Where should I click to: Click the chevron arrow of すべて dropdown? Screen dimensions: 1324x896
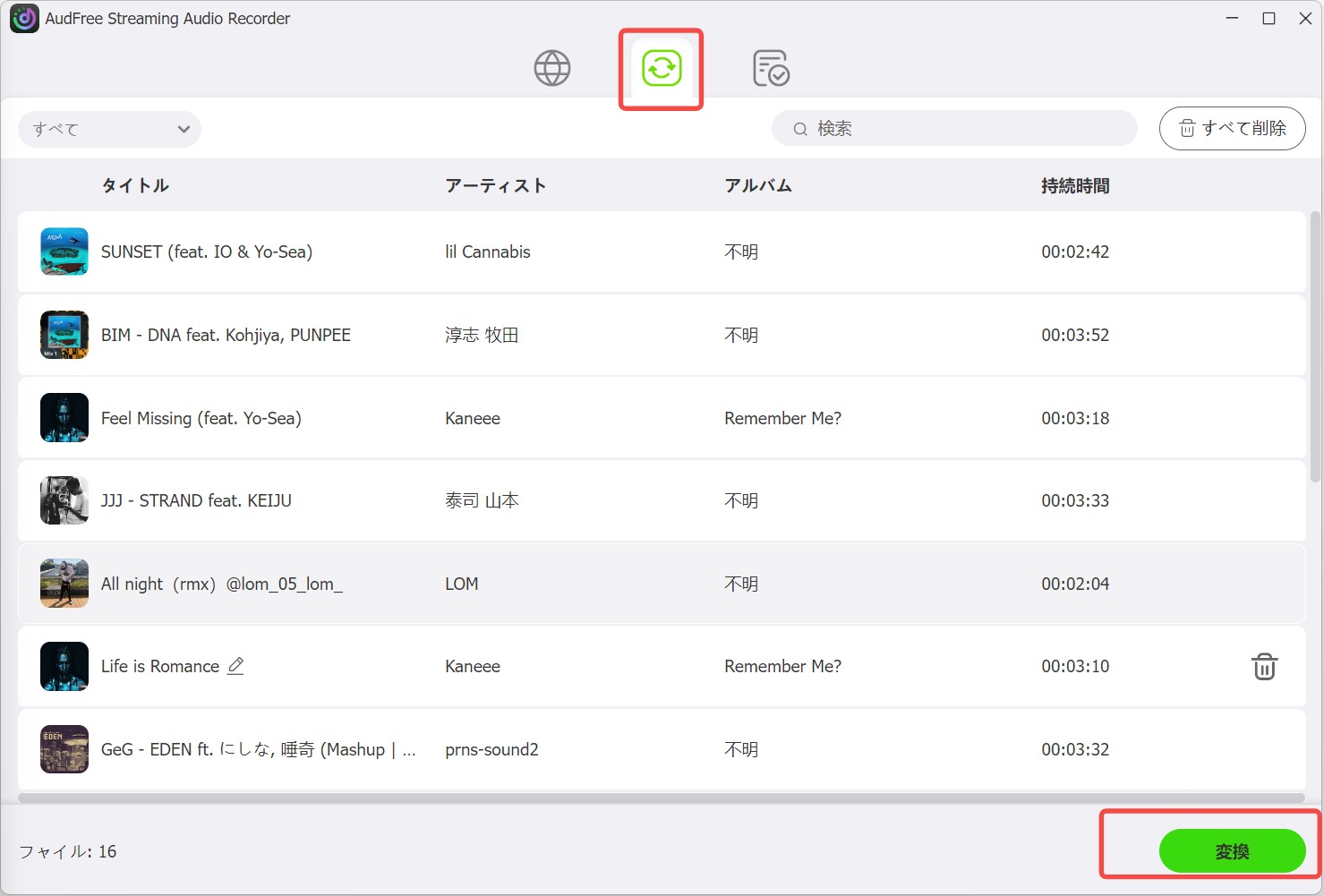coord(184,129)
